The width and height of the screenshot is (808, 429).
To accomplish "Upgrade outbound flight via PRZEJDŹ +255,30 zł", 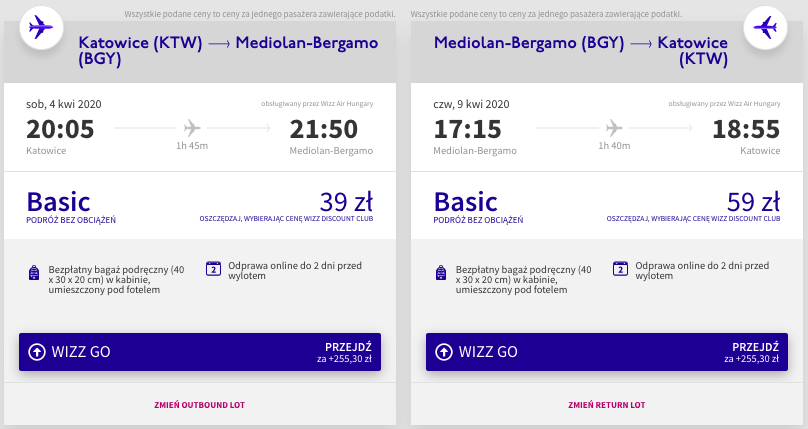I will (x=342, y=352).
